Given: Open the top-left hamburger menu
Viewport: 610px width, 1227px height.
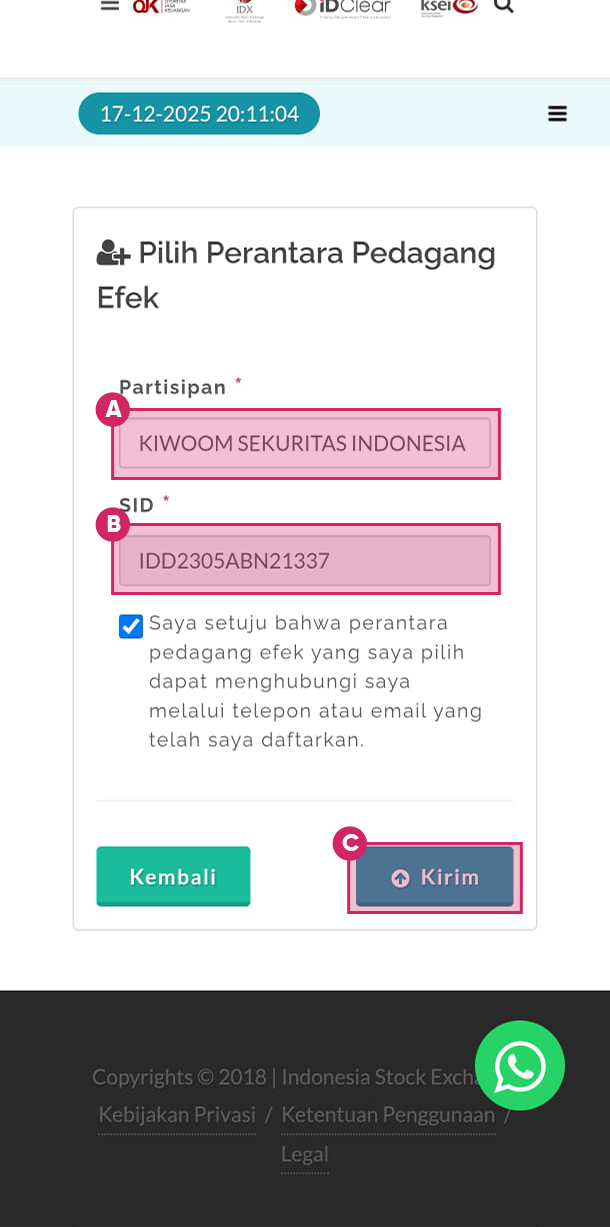Looking at the screenshot, I should (110, 6).
